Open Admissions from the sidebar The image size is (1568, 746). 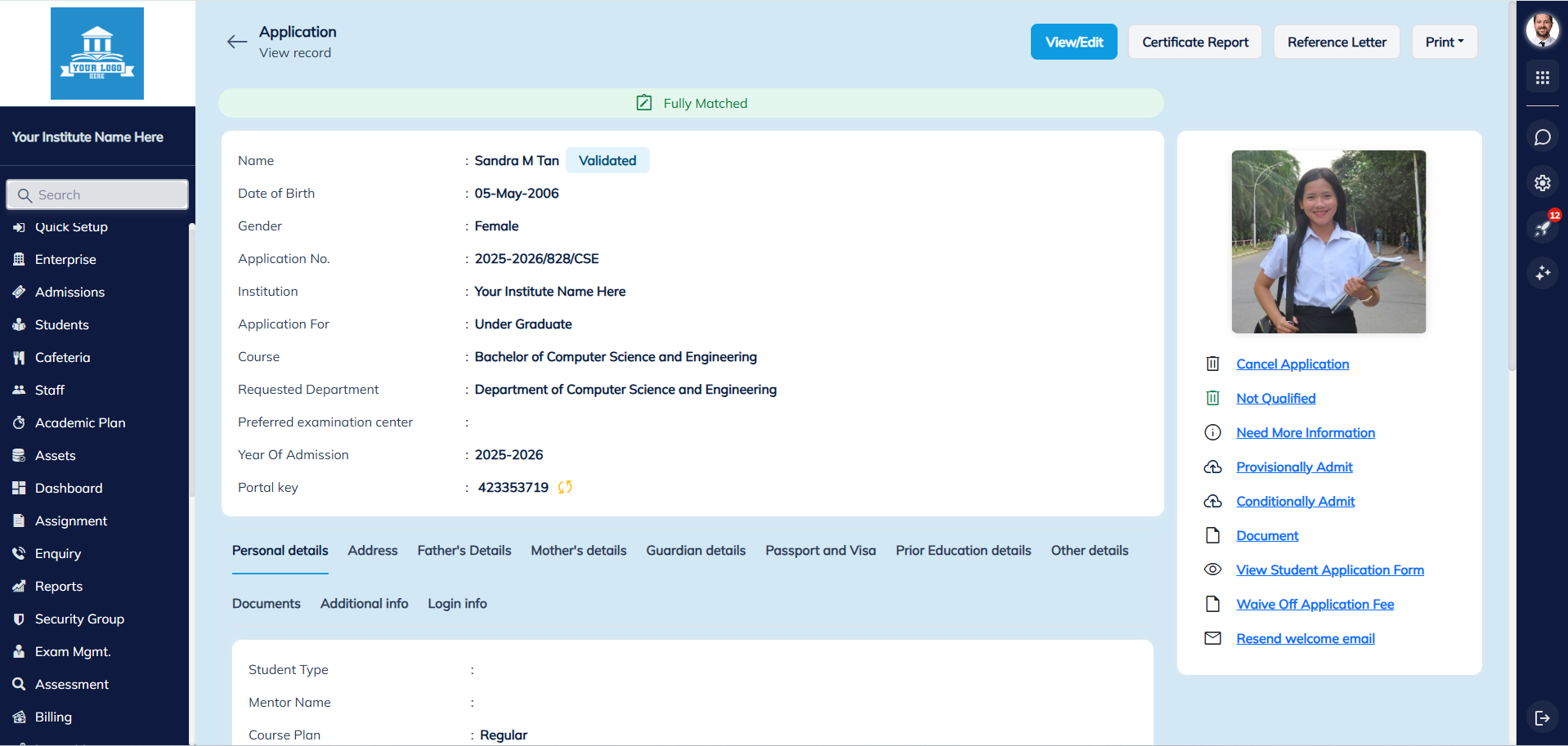[x=69, y=292]
